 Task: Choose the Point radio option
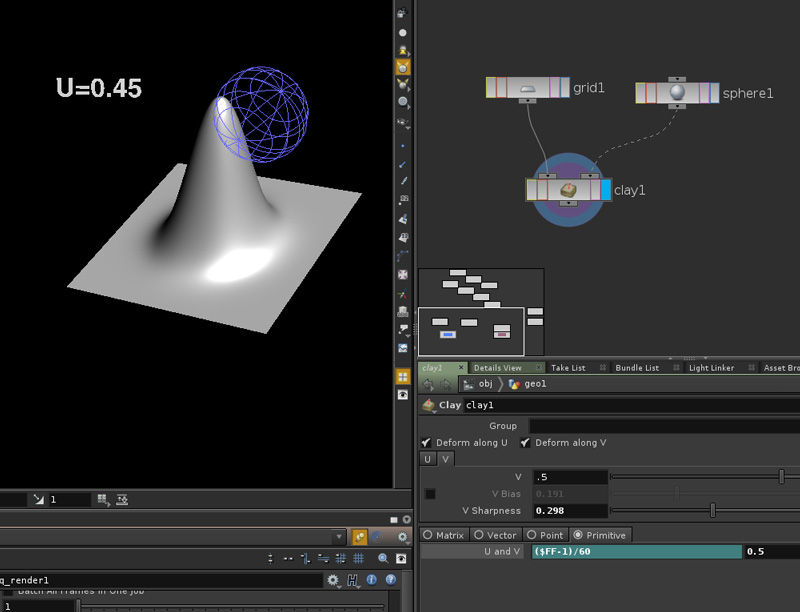click(531, 535)
